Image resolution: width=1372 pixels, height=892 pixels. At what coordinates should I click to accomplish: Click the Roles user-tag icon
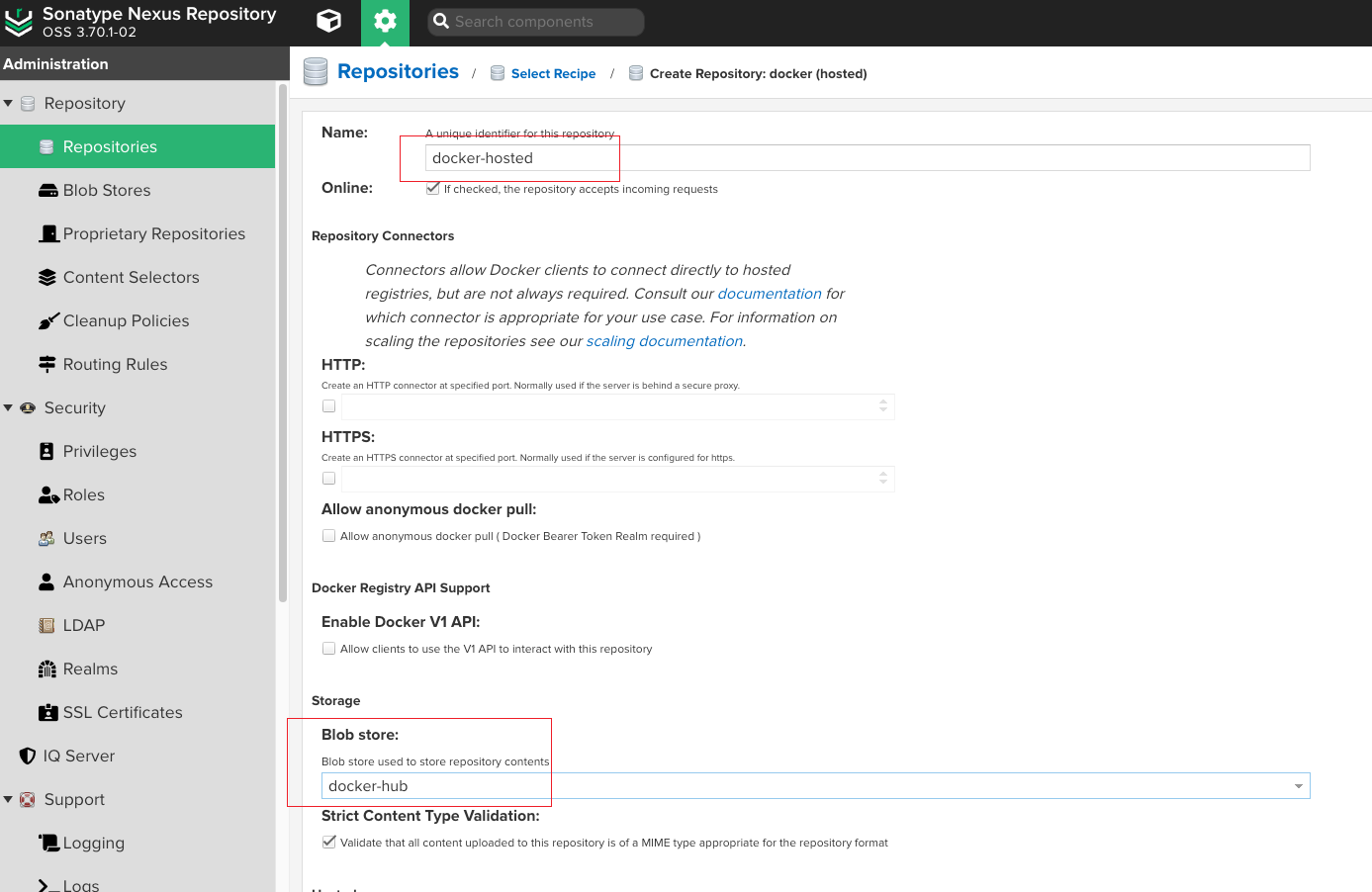point(48,494)
